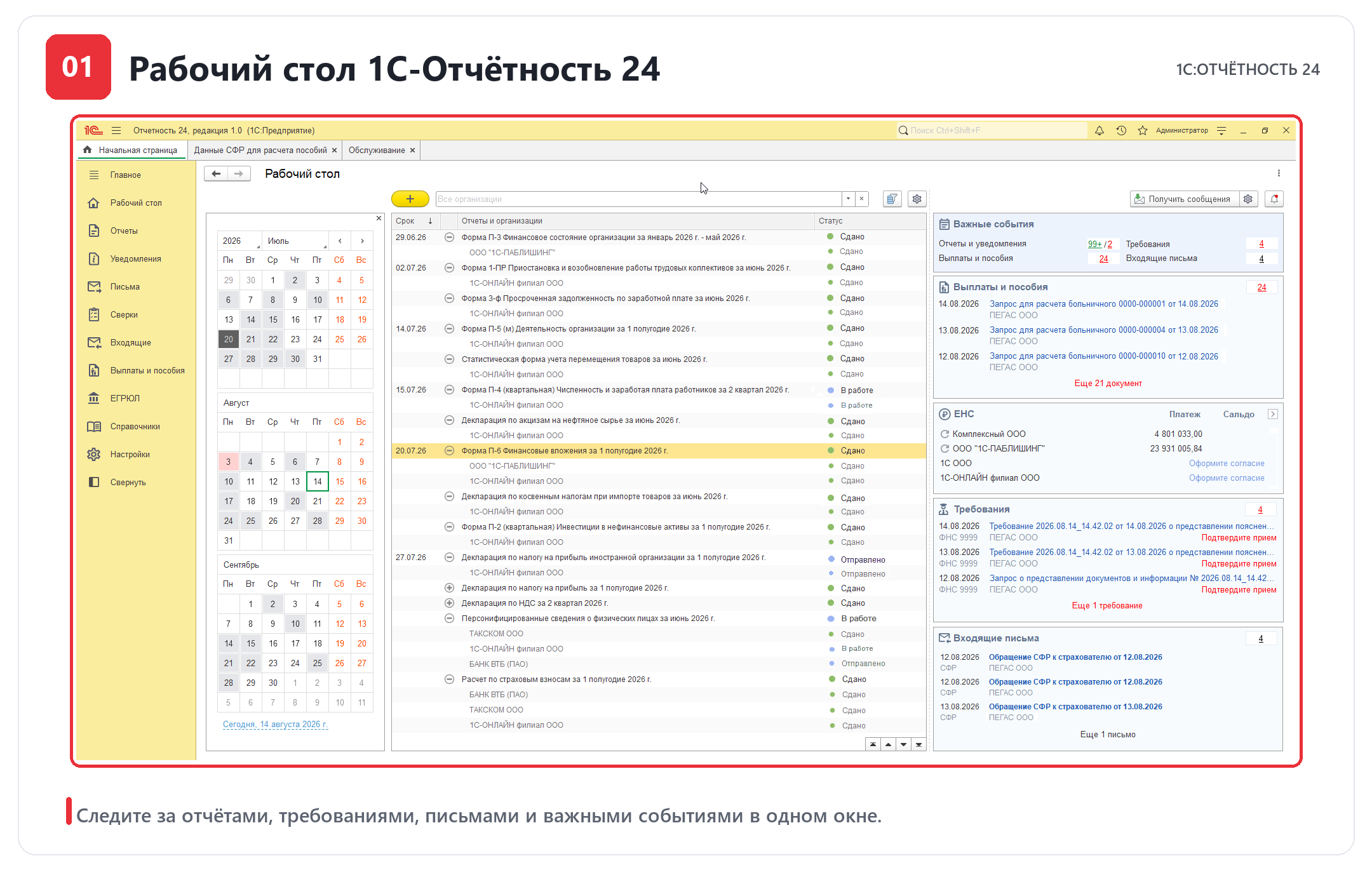Switch to Начальная страница tab
The width and height of the screenshot is (1372, 870).
click(x=131, y=150)
